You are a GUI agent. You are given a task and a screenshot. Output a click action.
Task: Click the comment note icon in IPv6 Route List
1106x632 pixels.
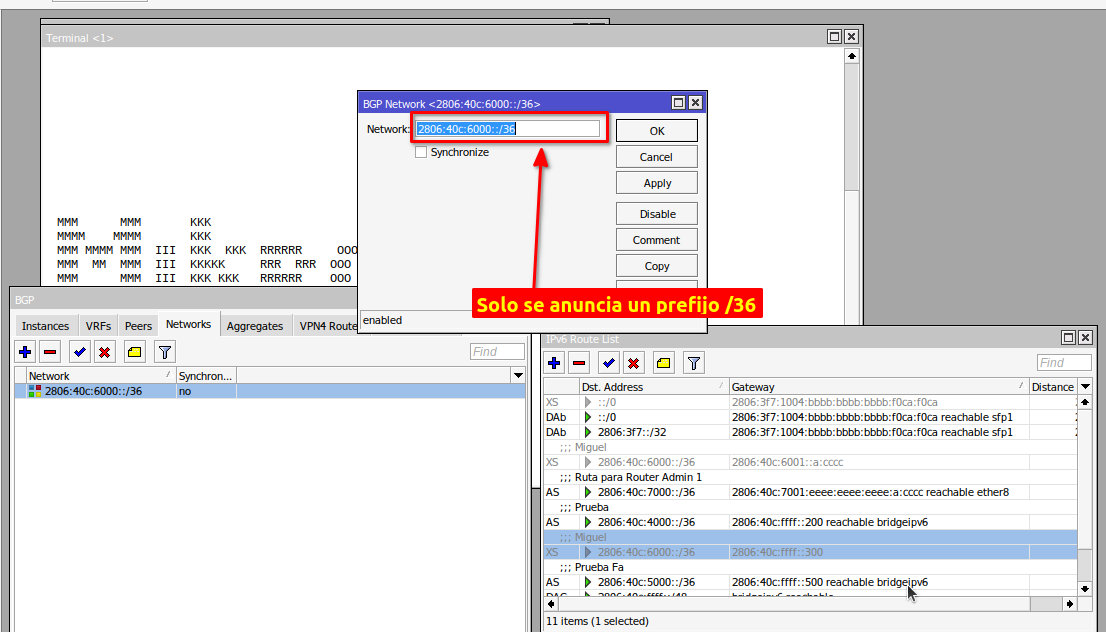pyautogui.click(x=663, y=363)
